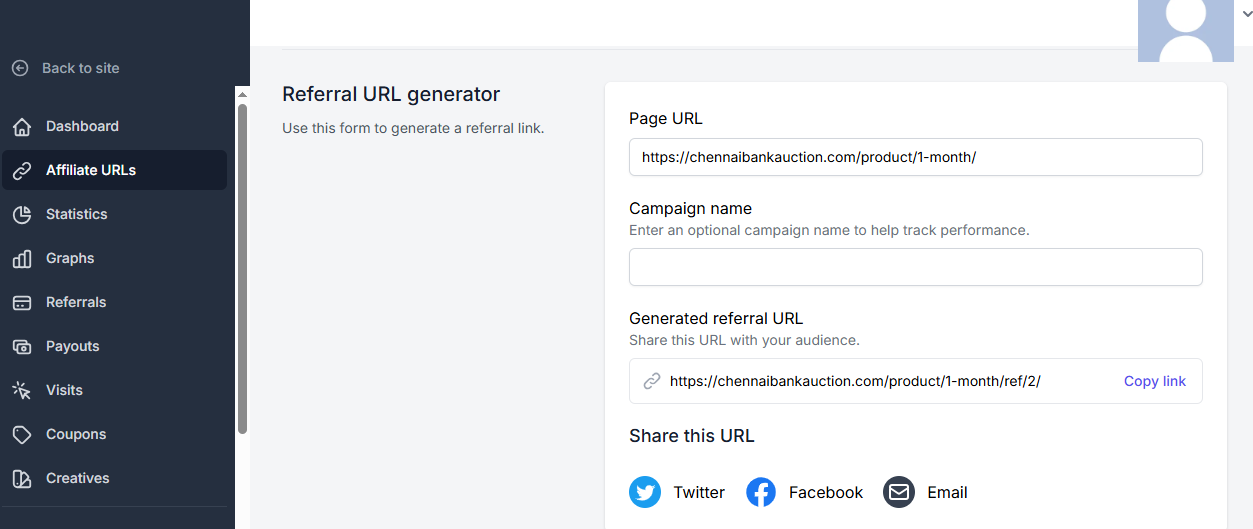Click the Statistics pie chart icon
The height and width of the screenshot is (529, 1253).
pyautogui.click(x=22, y=215)
